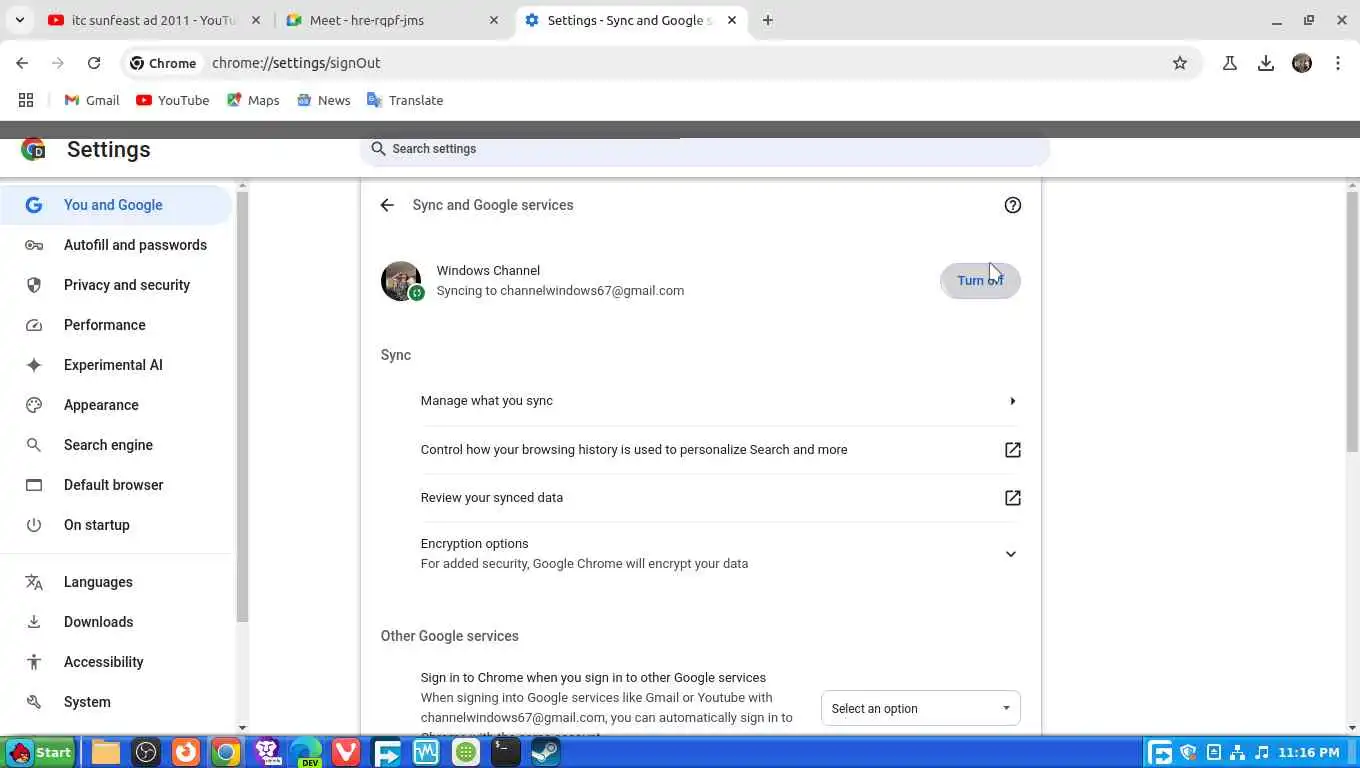Open the Gmail bookmark

(x=92, y=100)
